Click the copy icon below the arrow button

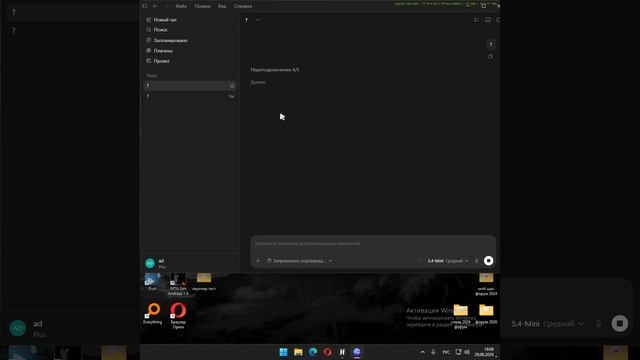[490, 56]
